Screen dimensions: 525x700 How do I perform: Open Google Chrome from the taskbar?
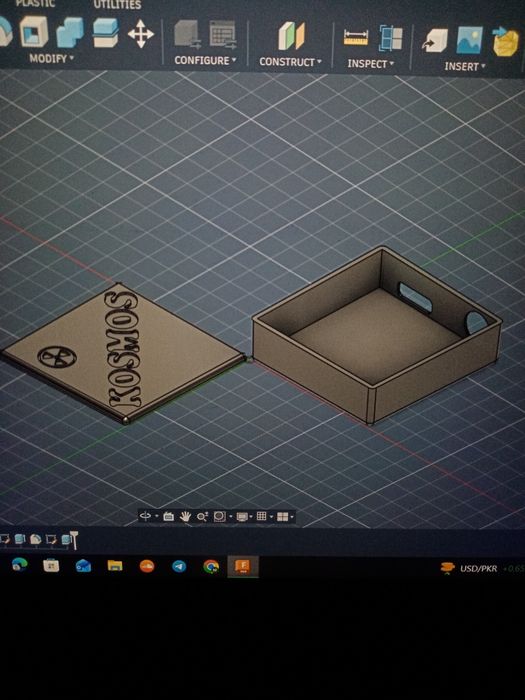pyautogui.click(x=211, y=567)
